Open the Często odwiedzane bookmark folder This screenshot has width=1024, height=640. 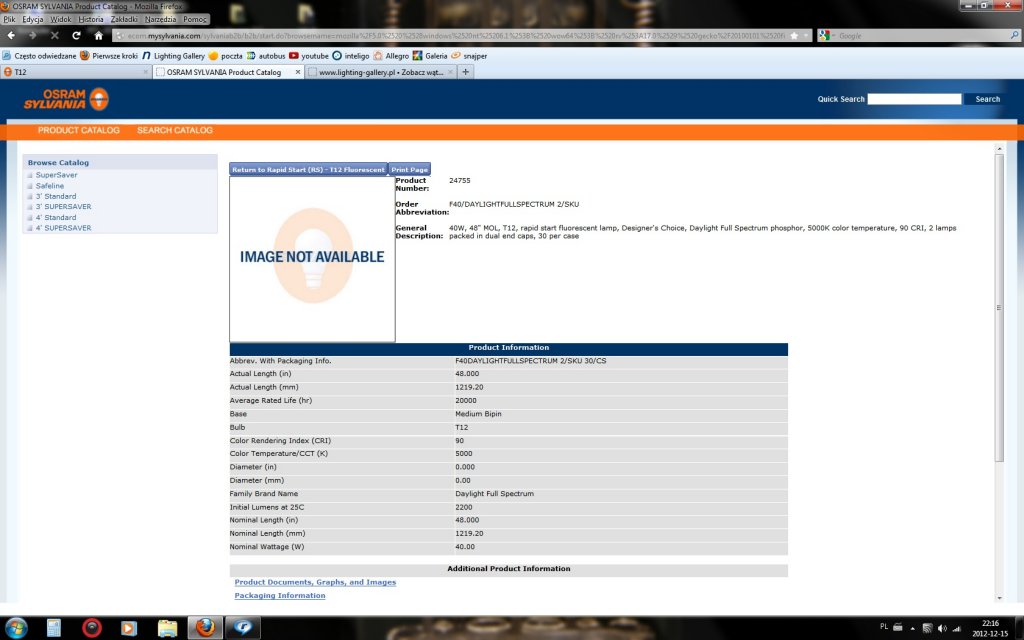(x=39, y=56)
